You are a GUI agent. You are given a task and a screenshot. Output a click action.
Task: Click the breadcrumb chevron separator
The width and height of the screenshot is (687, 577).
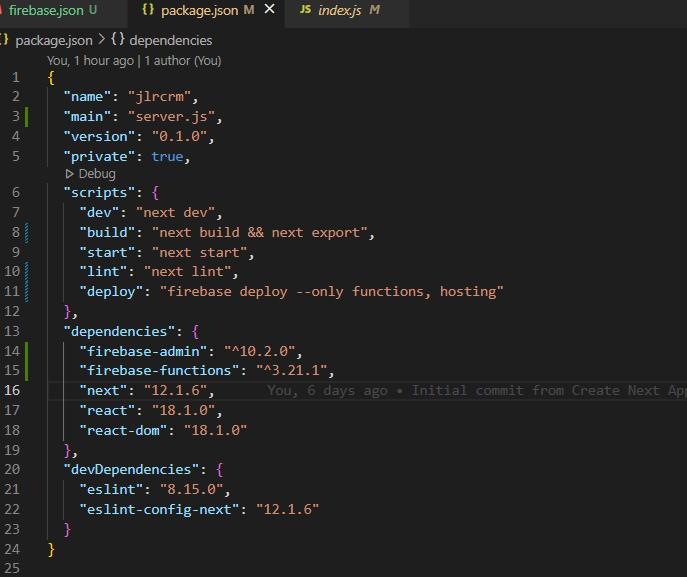102,40
